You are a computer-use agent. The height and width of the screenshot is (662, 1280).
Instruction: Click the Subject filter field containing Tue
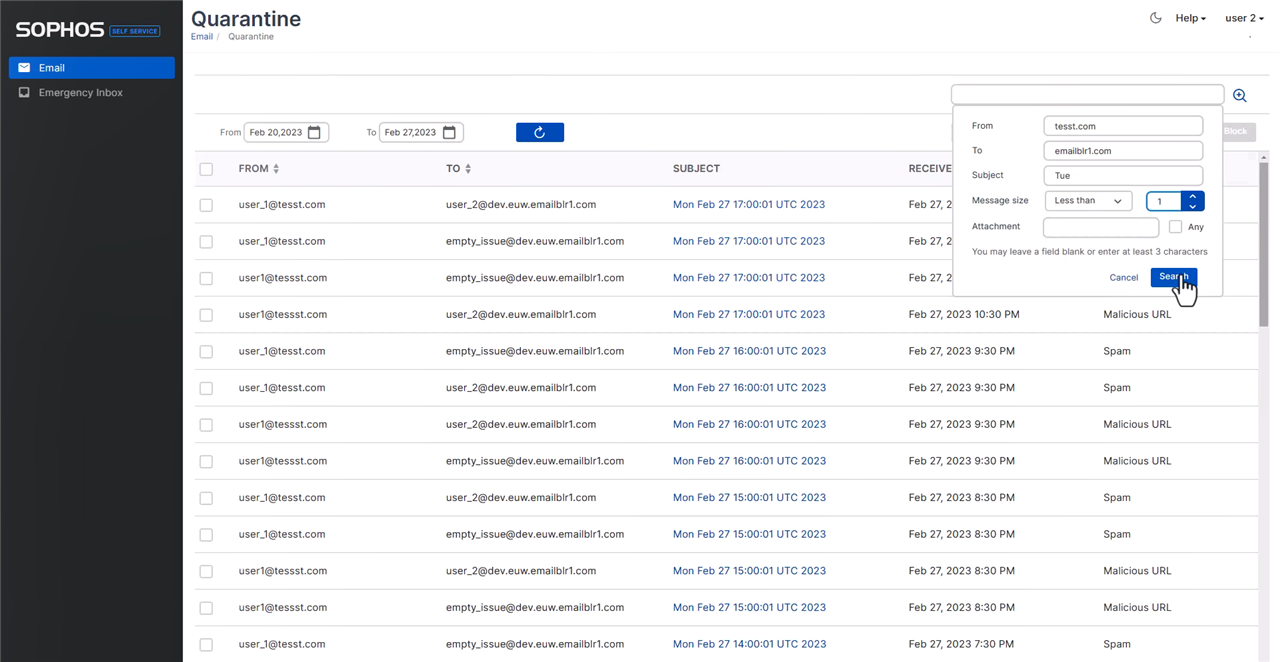pyautogui.click(x=1123, y=175)
